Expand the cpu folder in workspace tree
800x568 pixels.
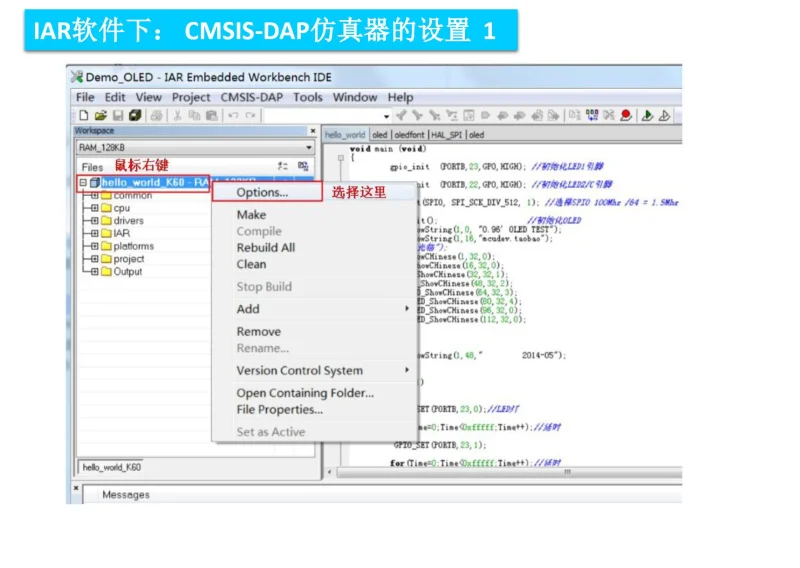94,208
